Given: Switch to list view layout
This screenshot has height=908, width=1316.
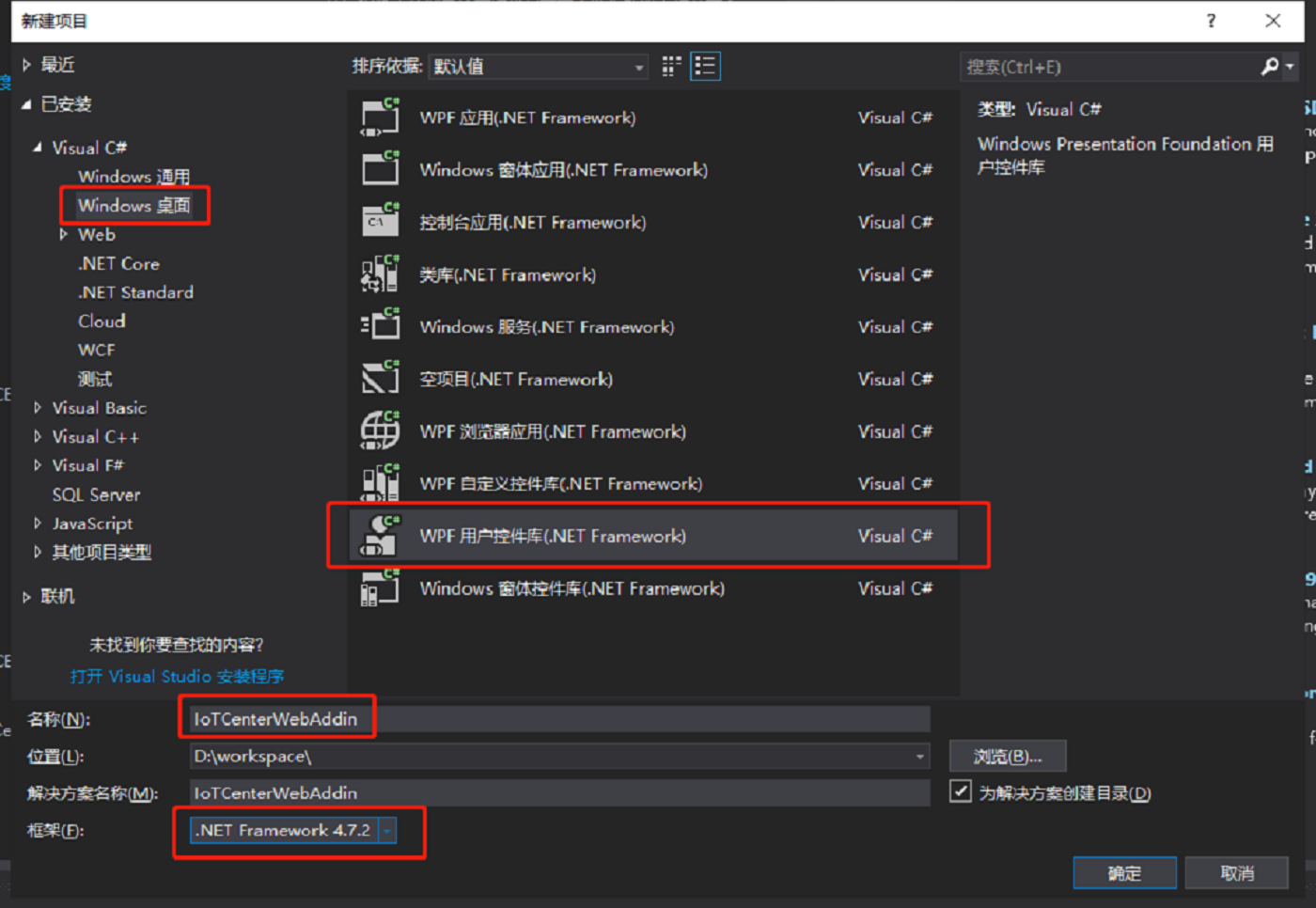Looking at the screenshot, I should tap(705, 66).
